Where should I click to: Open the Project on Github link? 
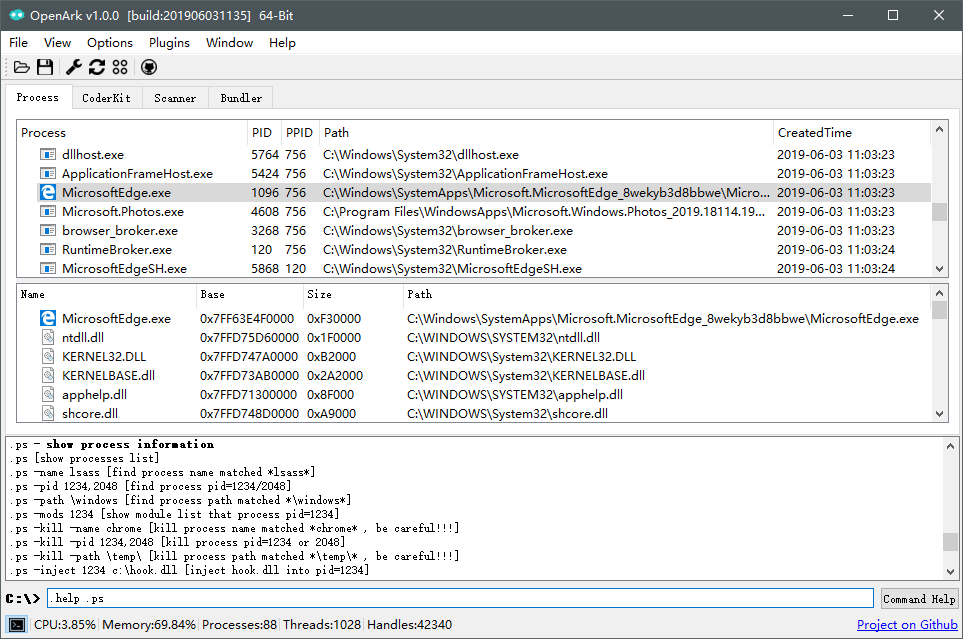[907, 625]
